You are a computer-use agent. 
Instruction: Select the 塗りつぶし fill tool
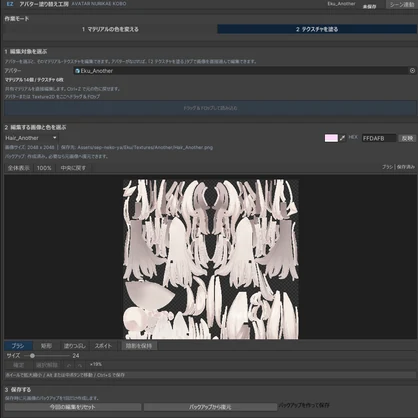point(75,346)
